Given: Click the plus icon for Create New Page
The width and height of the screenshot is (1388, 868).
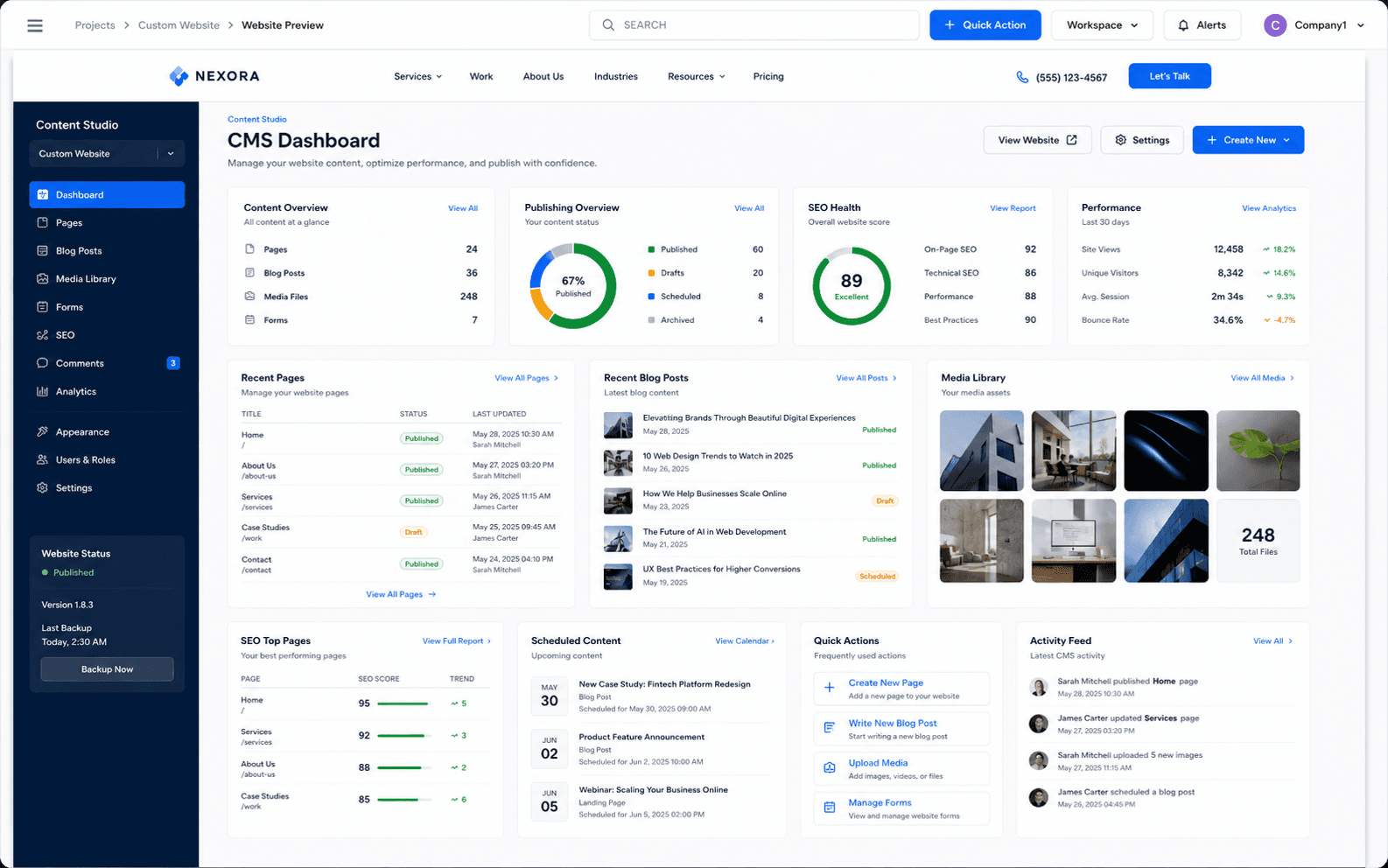Looking at the screenshot, I should 829,688.
